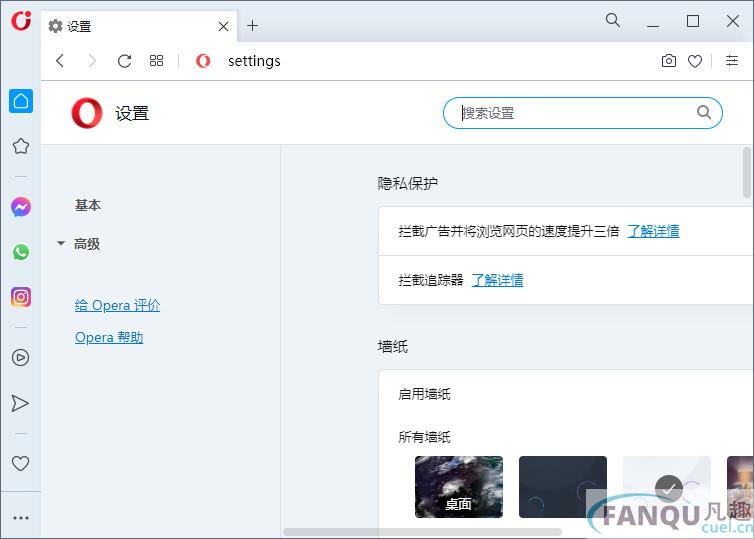
Task: Choose the dark navy wallpaper thumbnail
Action: coord(563,487)
